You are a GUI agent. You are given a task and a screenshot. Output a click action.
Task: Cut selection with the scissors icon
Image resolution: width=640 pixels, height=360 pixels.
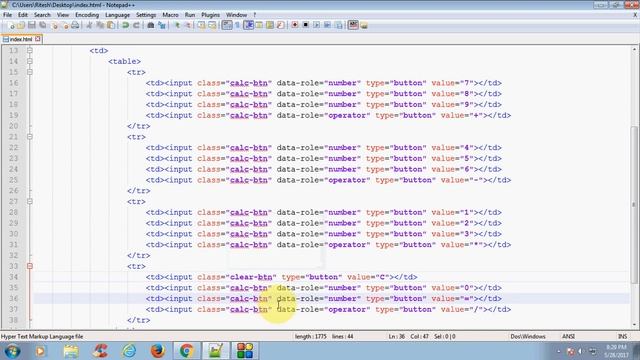(89, 25)
